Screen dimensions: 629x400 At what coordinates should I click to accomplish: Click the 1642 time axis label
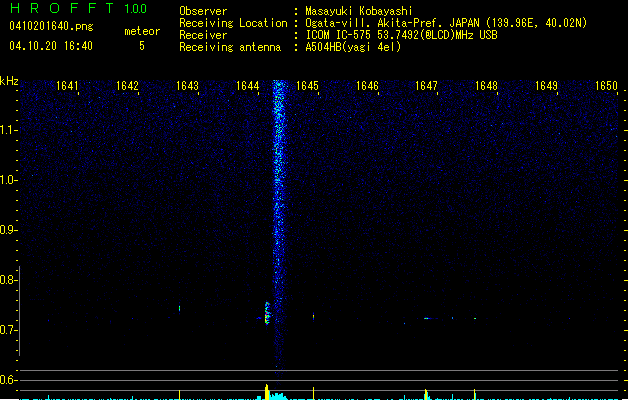click(x=127, y=86)
